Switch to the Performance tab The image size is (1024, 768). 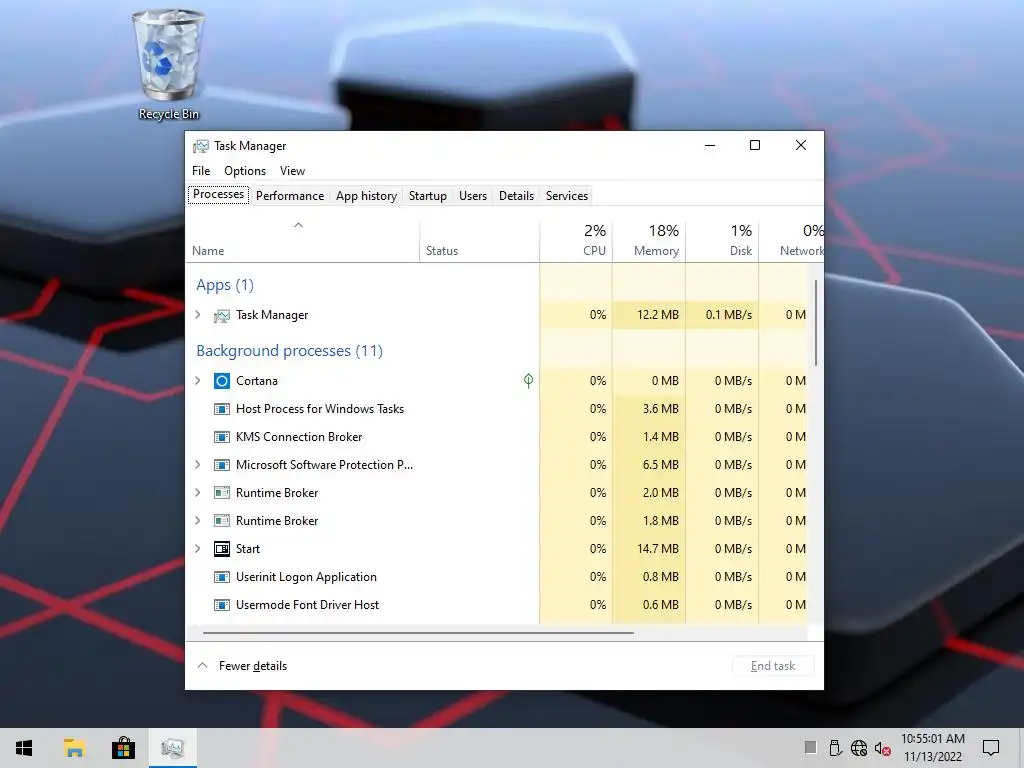(x=290, y=196)
